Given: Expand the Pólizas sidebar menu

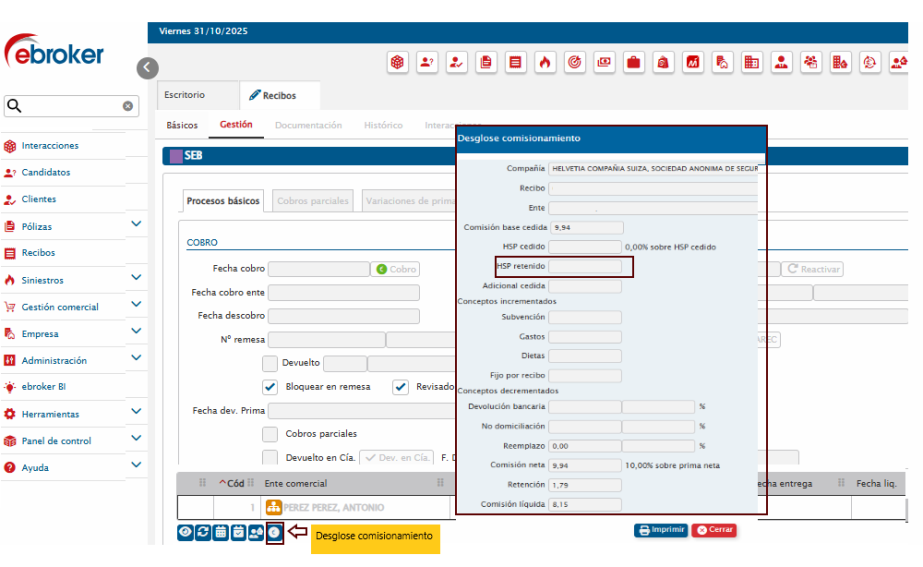Looking at the screenshot, I should click(136, 225).
